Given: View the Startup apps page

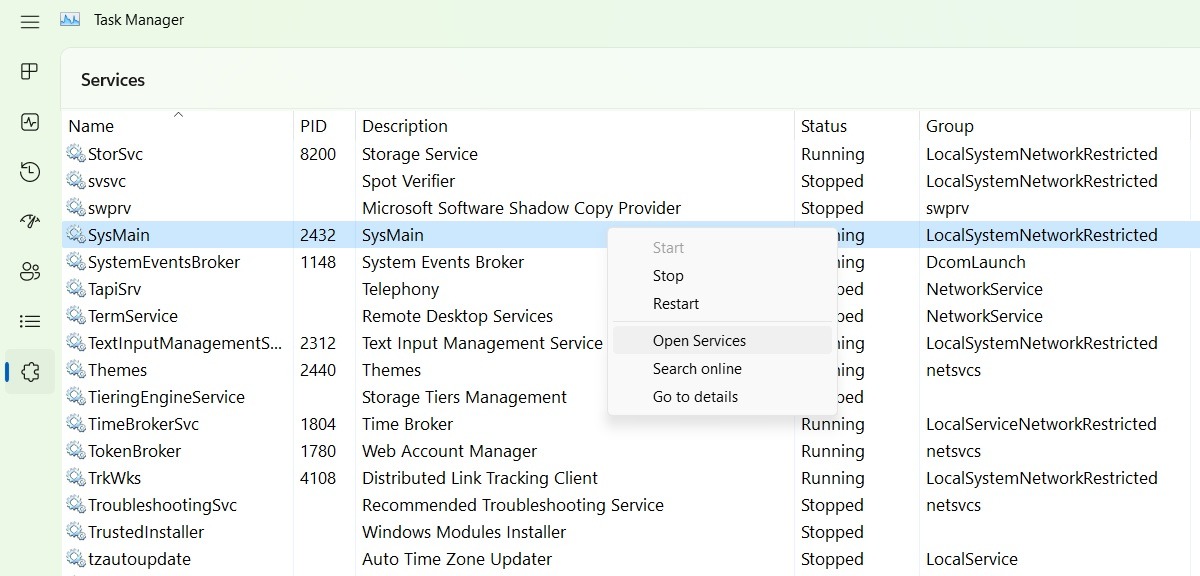Looking at the screenshot, I should point(29,221).
